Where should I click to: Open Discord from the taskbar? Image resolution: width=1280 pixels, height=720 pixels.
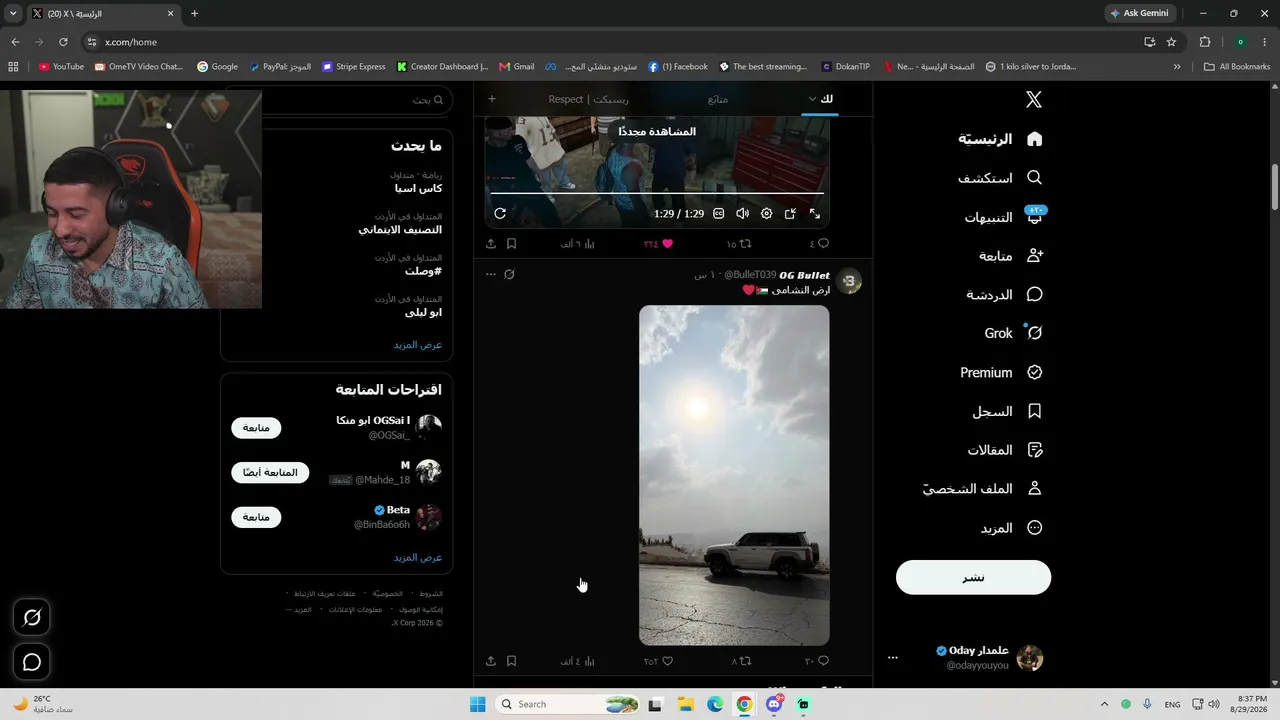coord(774,704)
